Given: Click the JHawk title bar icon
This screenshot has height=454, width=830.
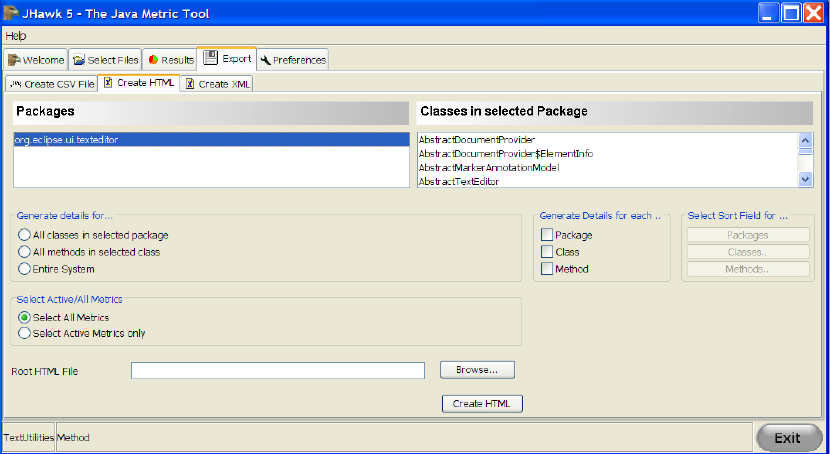Looking at the screenshot, I should (11, 13).
